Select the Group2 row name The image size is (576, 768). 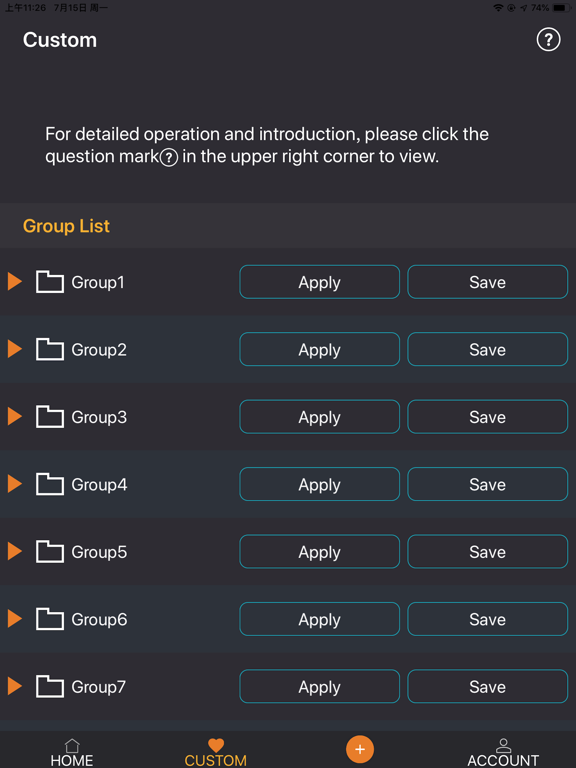click(x=99, y=350)
